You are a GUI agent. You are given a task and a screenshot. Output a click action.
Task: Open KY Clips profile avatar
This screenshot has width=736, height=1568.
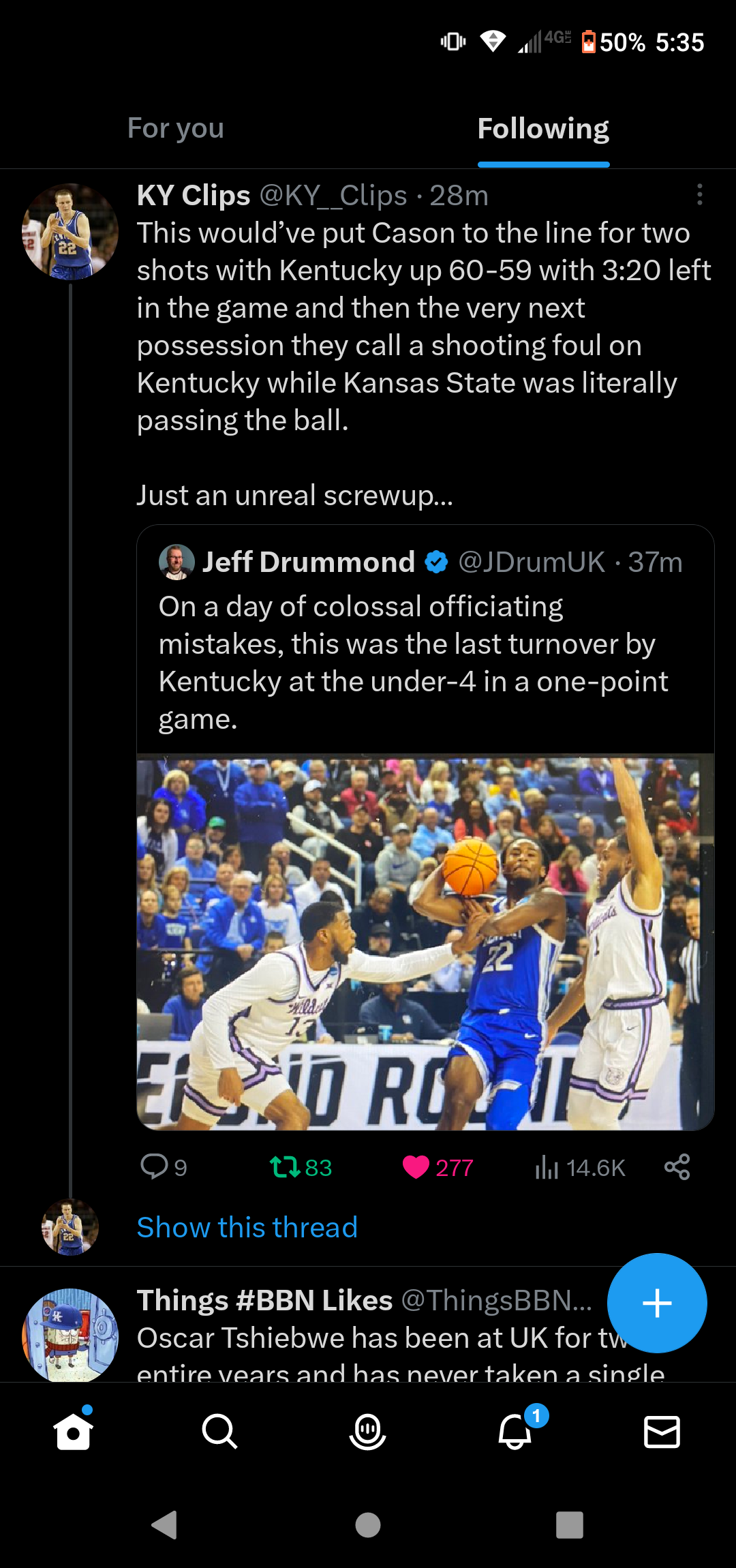click(x=70, y=232)
